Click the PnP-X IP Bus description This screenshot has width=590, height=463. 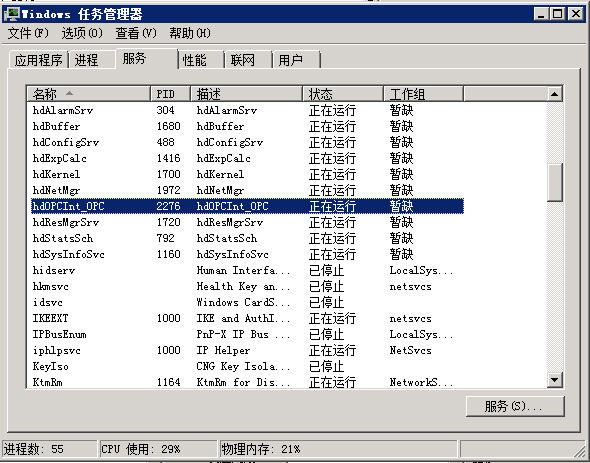[x=243, y=334]
